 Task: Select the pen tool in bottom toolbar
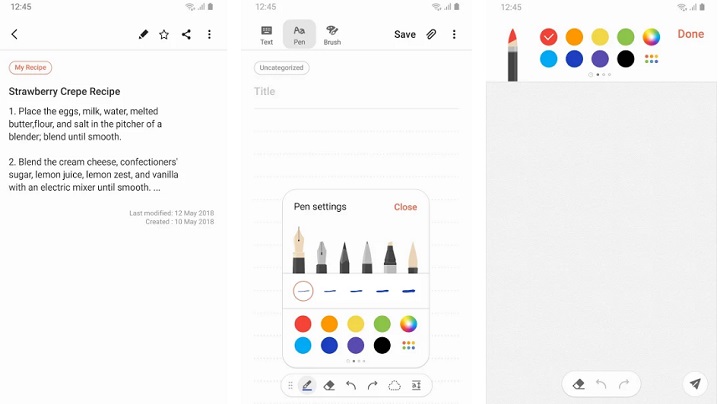307,386
